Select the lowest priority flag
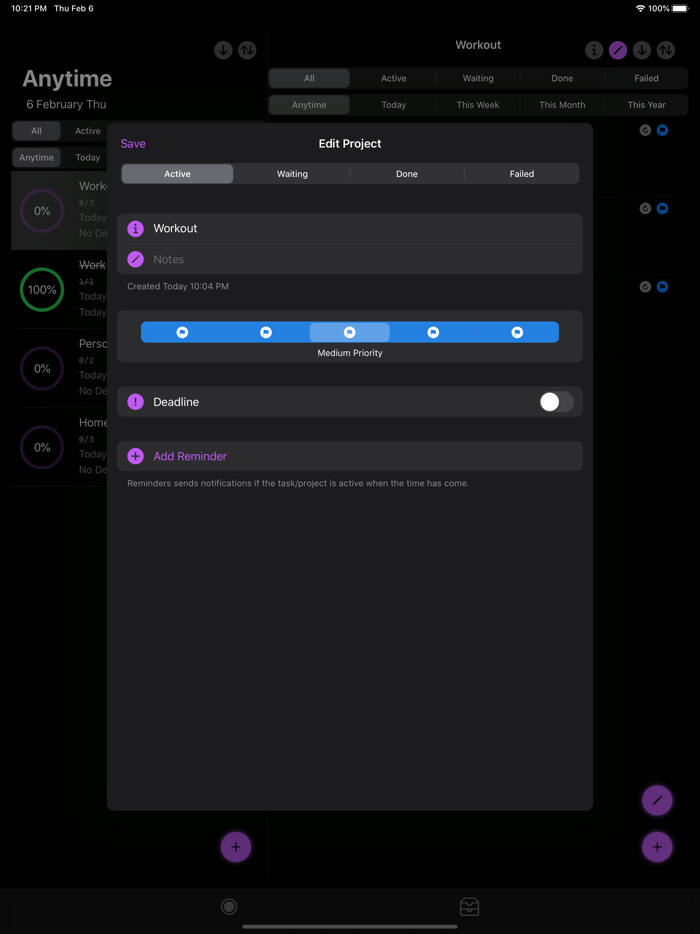The width and height of the screenshot is (700, 934). pyautogui.click(x=182, y=332)
